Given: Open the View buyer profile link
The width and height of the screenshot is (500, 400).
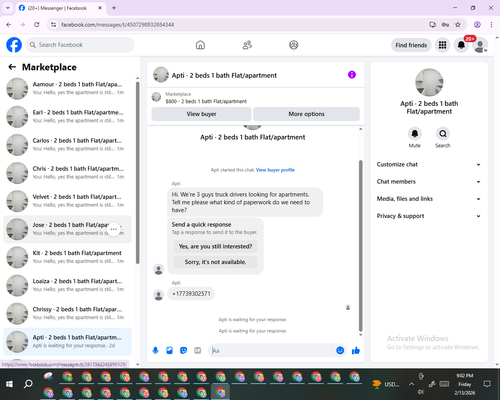Looking at the screenshot, I should tap(275, 170).
